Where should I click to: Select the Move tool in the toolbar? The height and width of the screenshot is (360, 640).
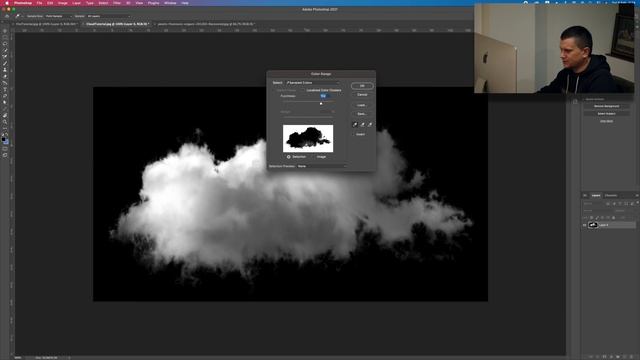pos(5,31)
